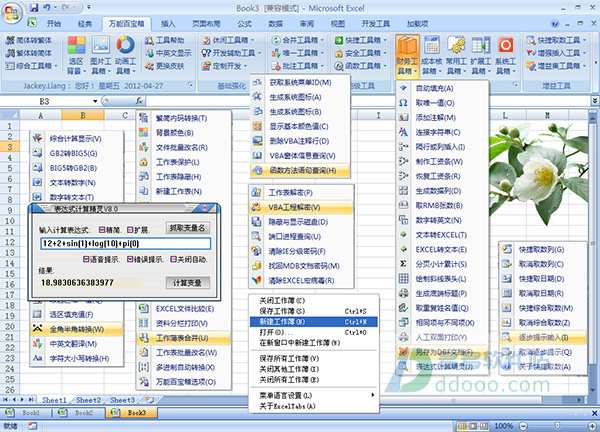
Task: Click the 快捷取日期(D) menu icon
Action: coord(507,279)
